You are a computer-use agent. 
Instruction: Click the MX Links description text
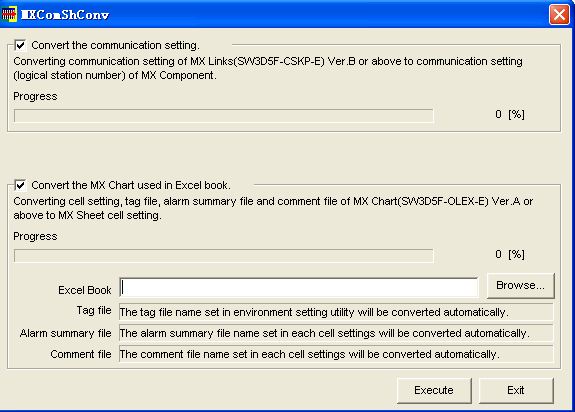pos(268,68)
